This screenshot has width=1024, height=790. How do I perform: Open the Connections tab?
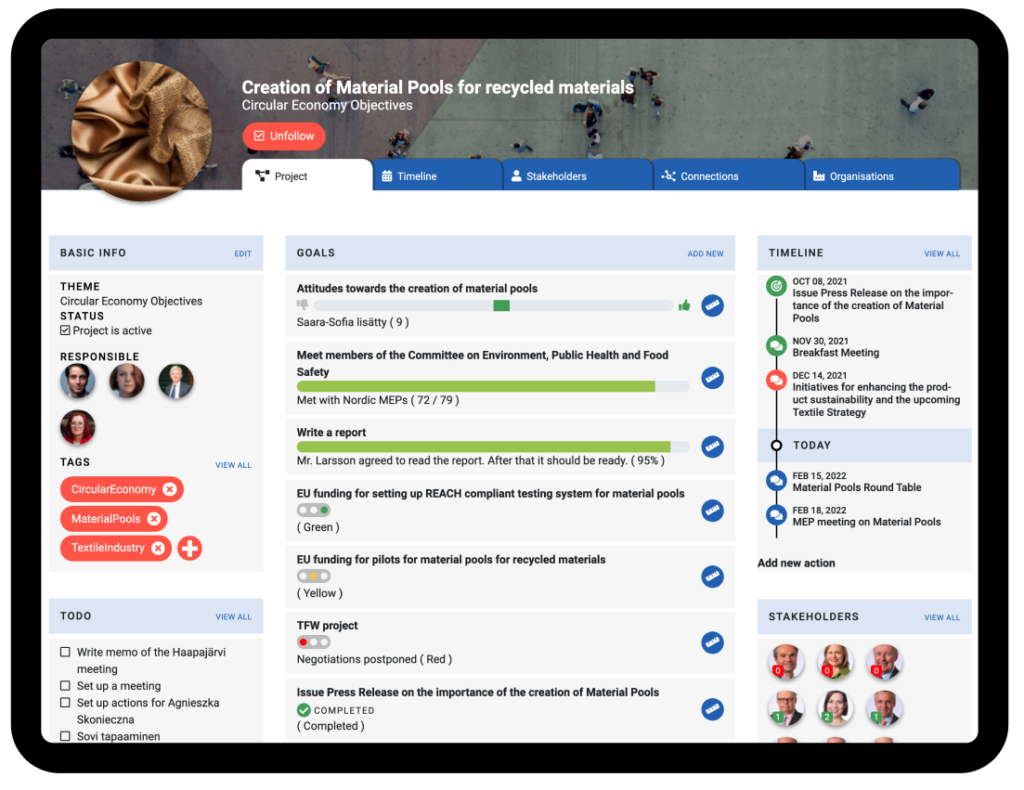click(x=728, y=176)
